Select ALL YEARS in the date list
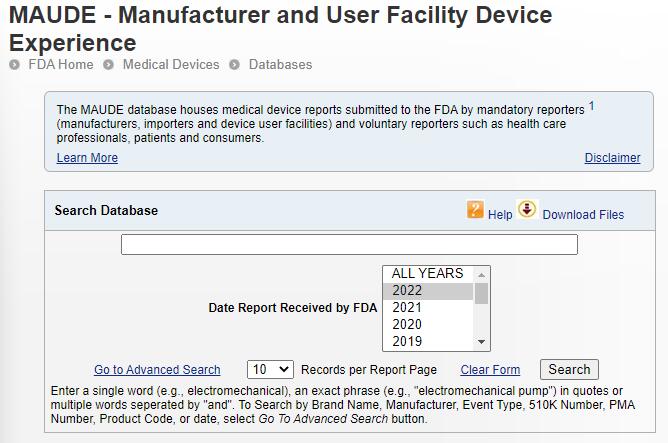 427,273
